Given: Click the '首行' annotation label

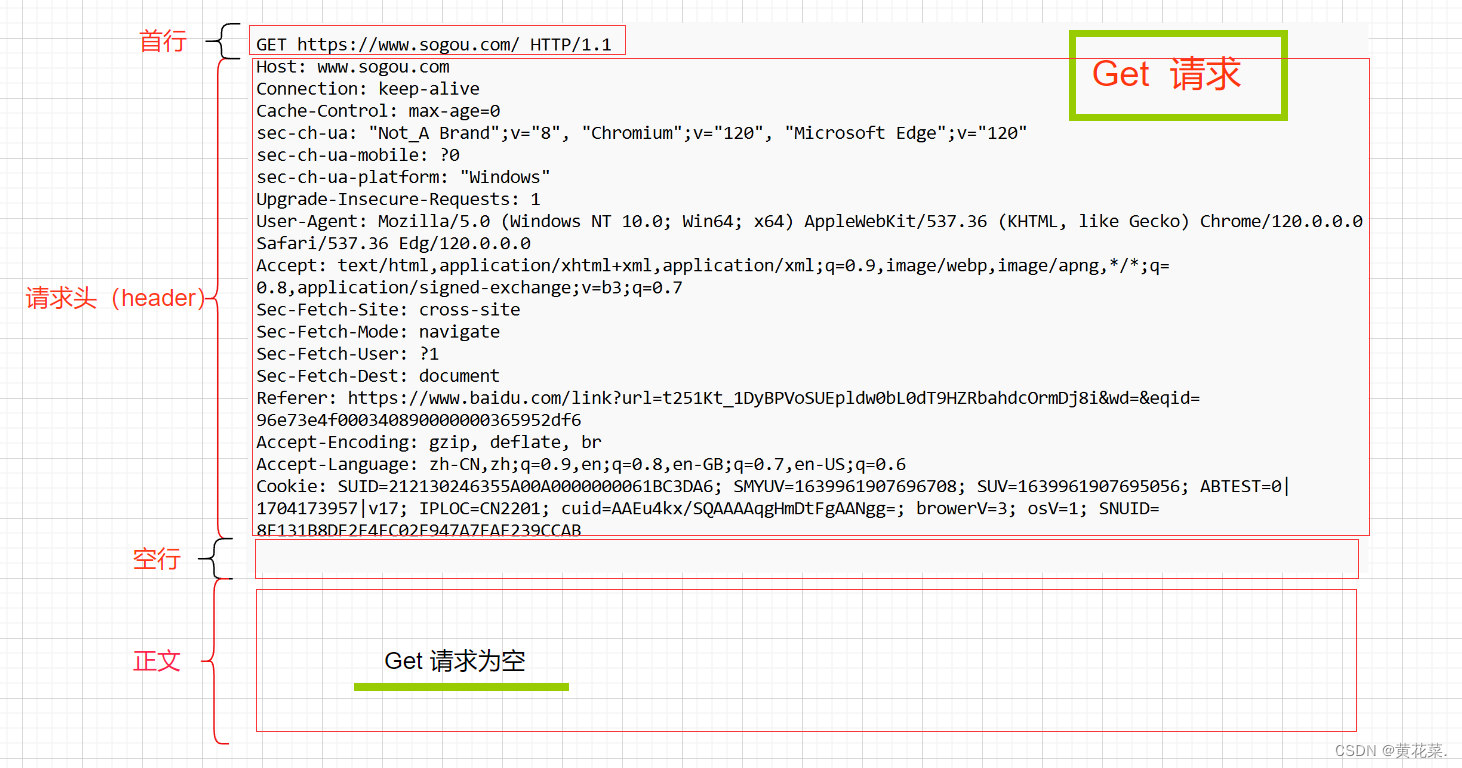Looking at the screenshot, I should [x=163, y=42].
